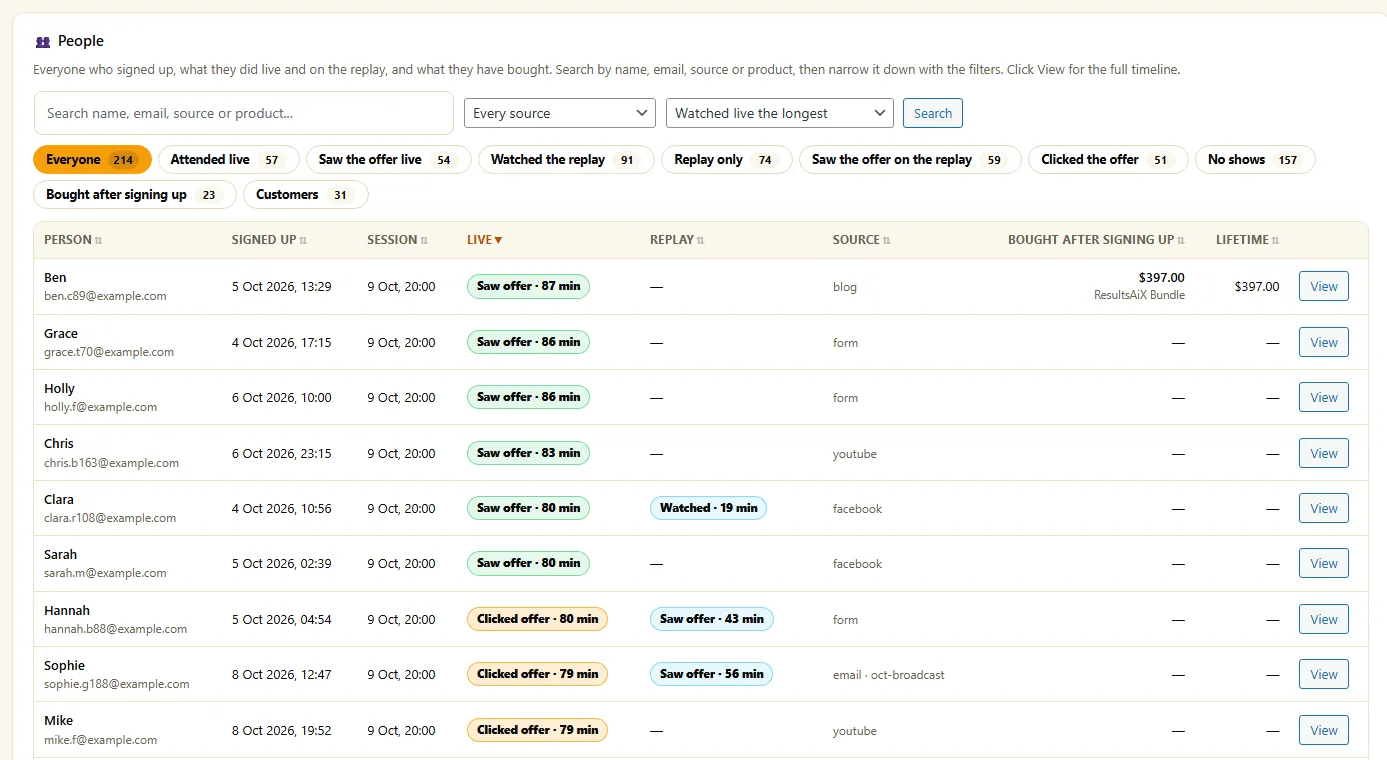The height and width of the screenshot is (760, 1387).
Task: Sort by the Source column
Action: (862, 240)
